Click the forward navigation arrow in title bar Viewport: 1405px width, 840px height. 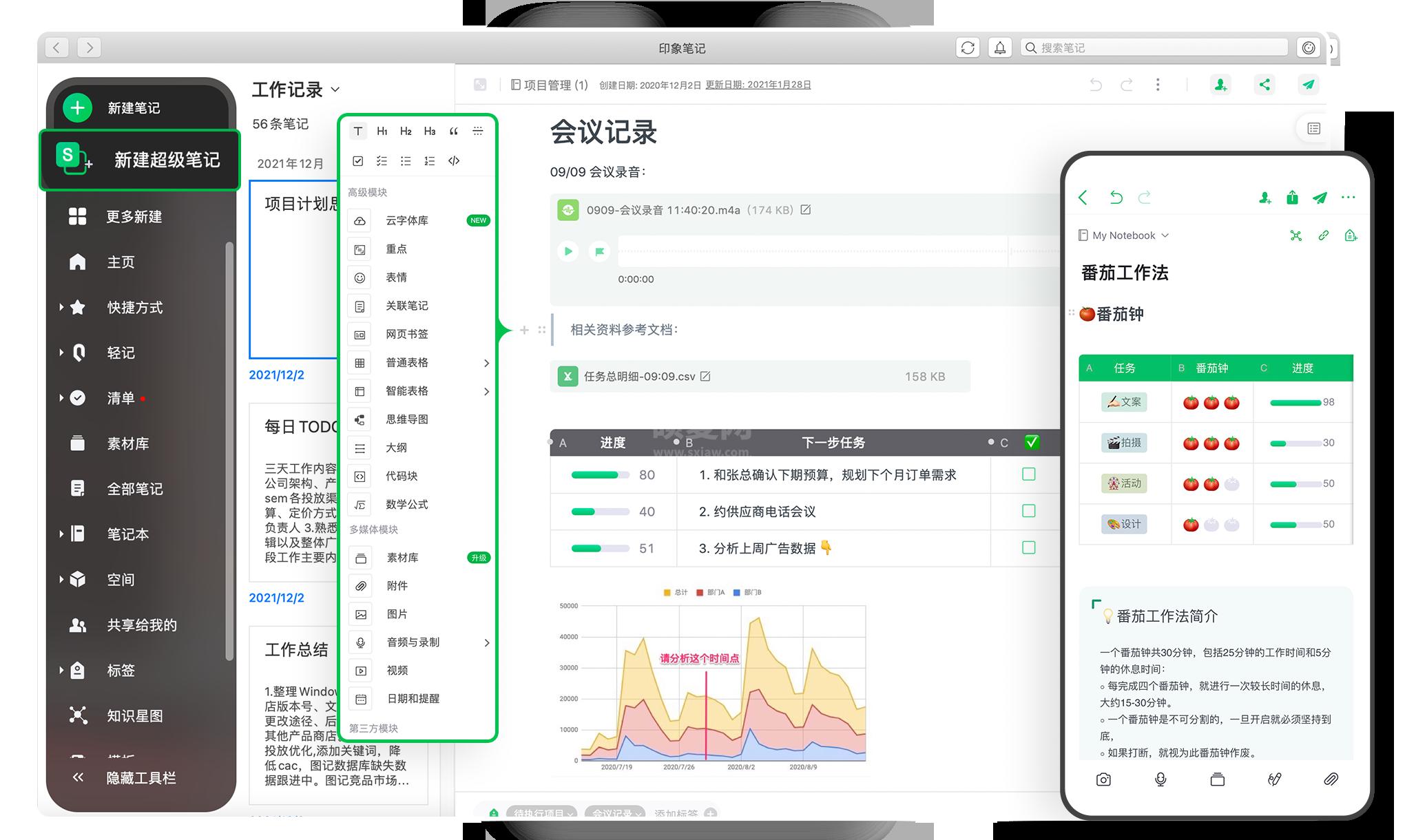pyautogui.click(x=90, y=48)
